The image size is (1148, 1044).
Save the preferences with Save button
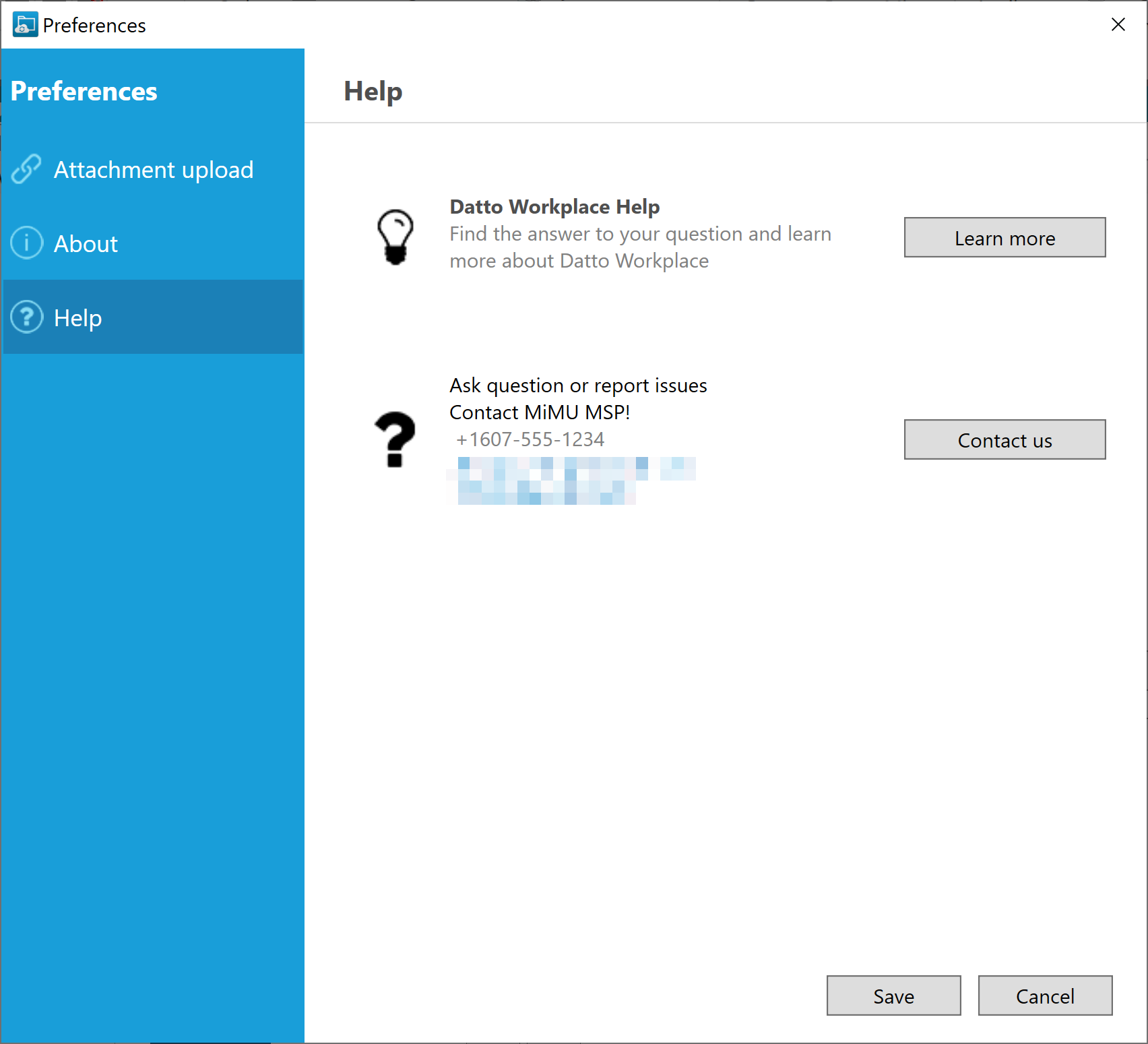click(893, 995)
